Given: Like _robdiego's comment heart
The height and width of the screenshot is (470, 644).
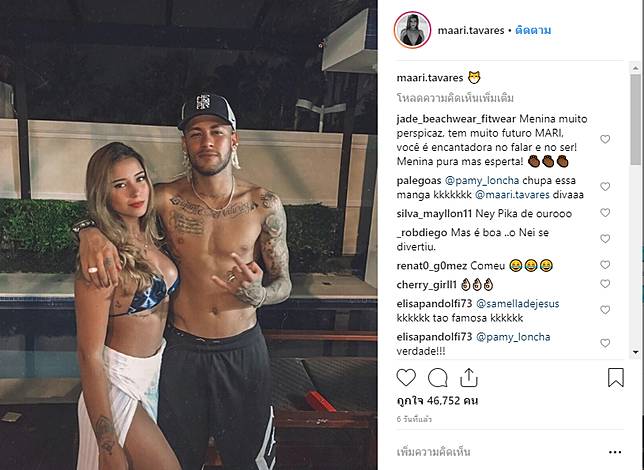Looking at the screenshot, I should point(605,239).
